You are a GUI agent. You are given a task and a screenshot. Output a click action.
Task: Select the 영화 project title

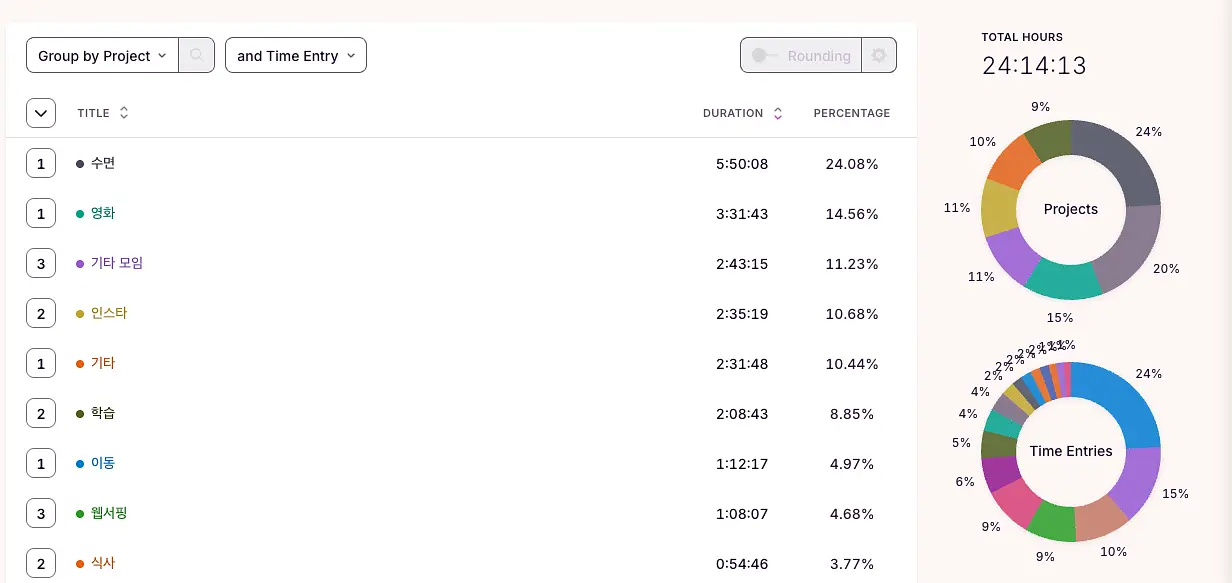103,213
